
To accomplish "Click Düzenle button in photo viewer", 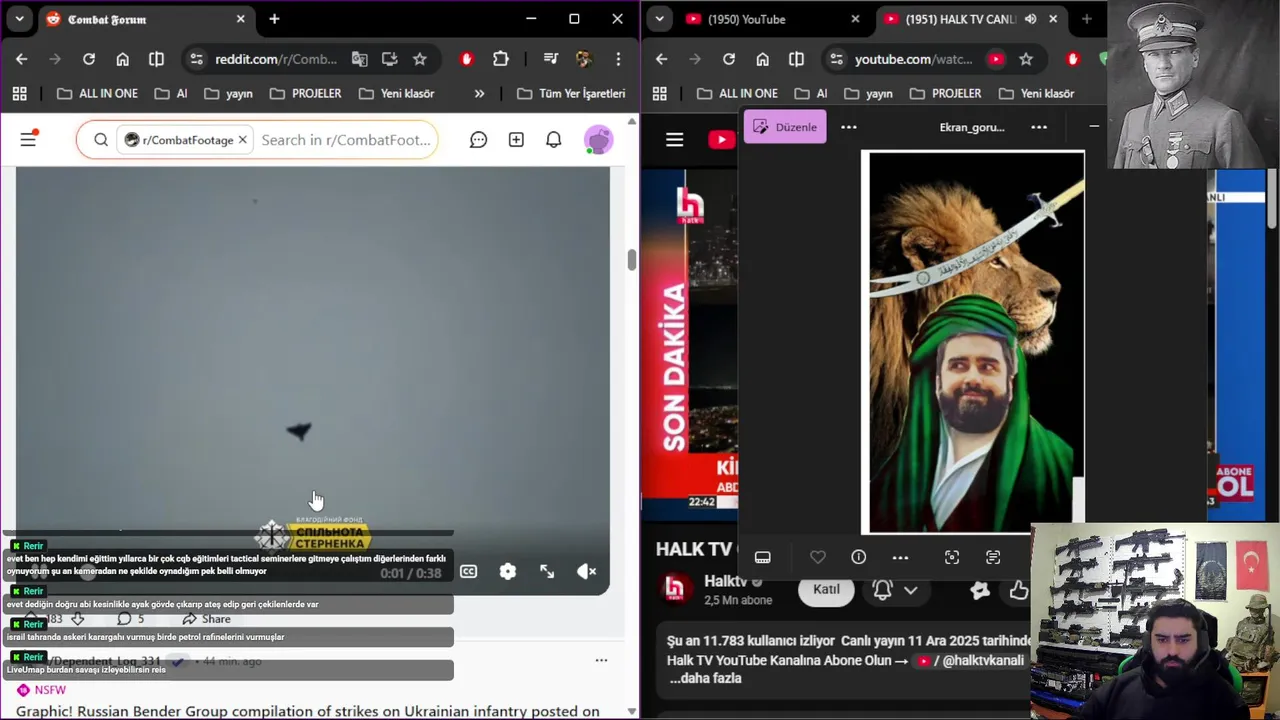I will (x=785, y=127).
